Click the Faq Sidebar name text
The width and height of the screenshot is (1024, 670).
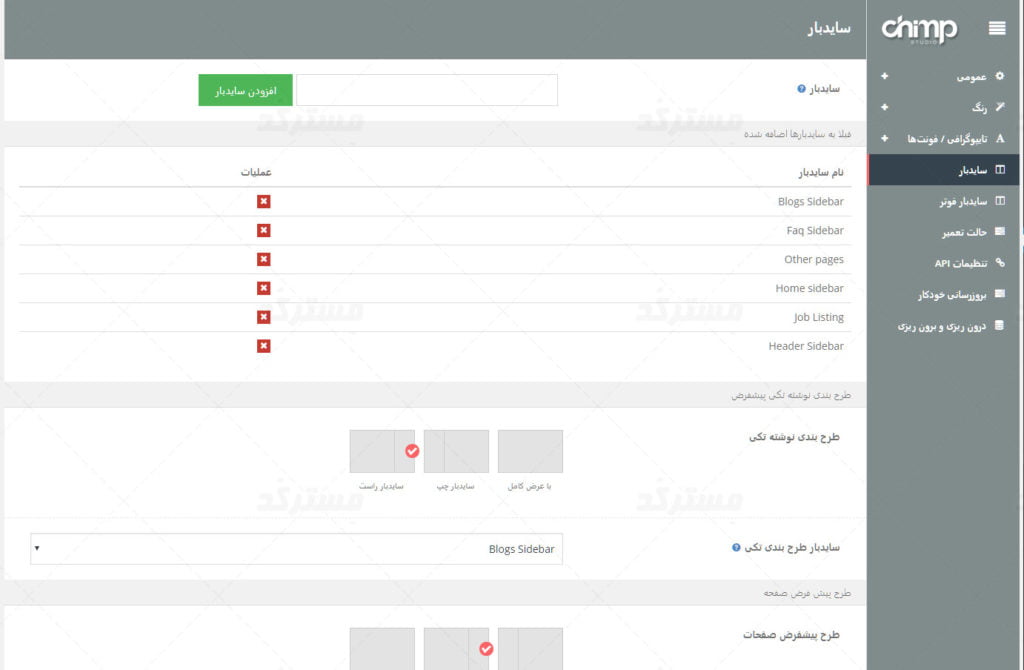pyautogui.click(x=815, y=231)
